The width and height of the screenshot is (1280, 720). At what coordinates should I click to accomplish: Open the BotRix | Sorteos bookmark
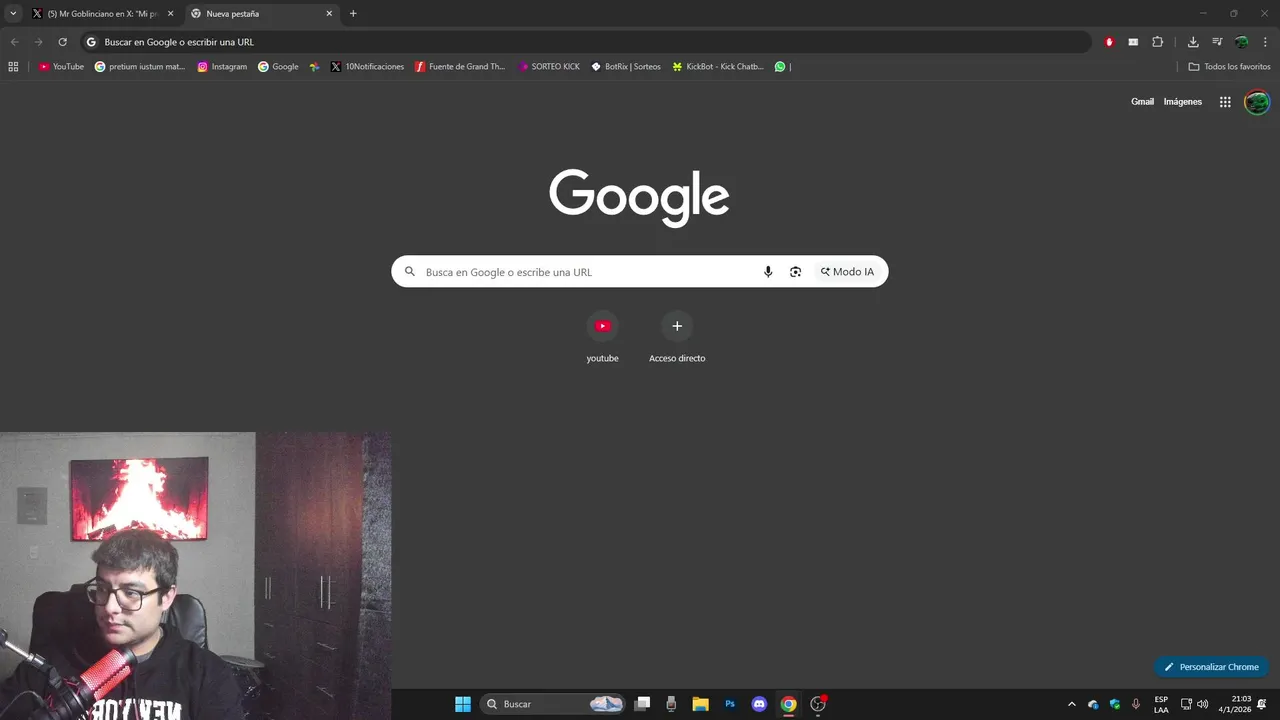coord(625,67)
